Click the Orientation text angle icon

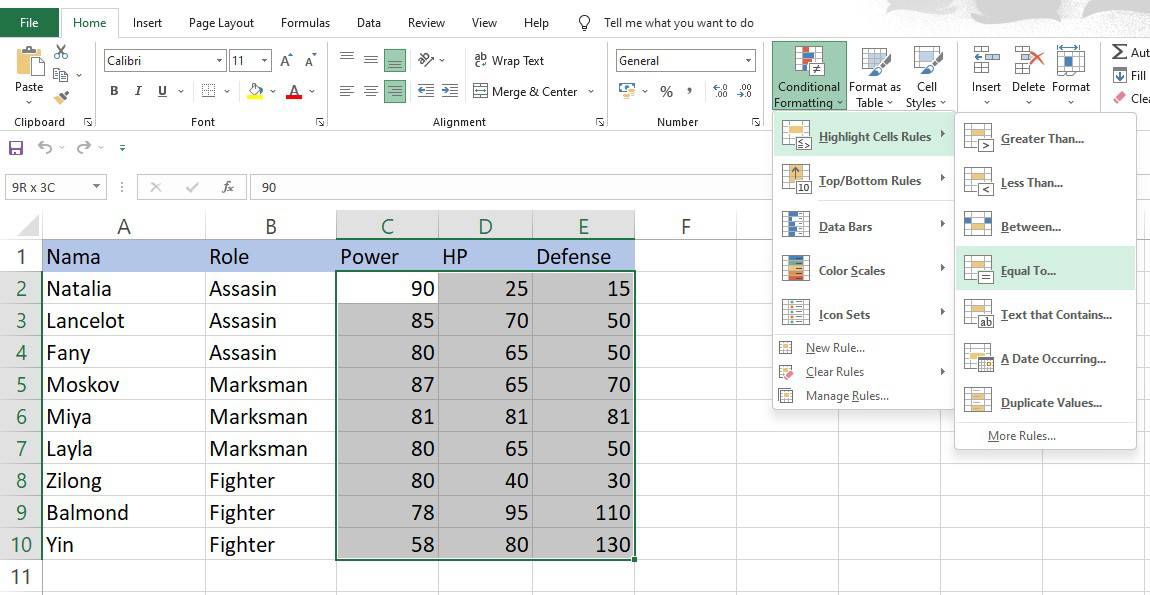425,60
